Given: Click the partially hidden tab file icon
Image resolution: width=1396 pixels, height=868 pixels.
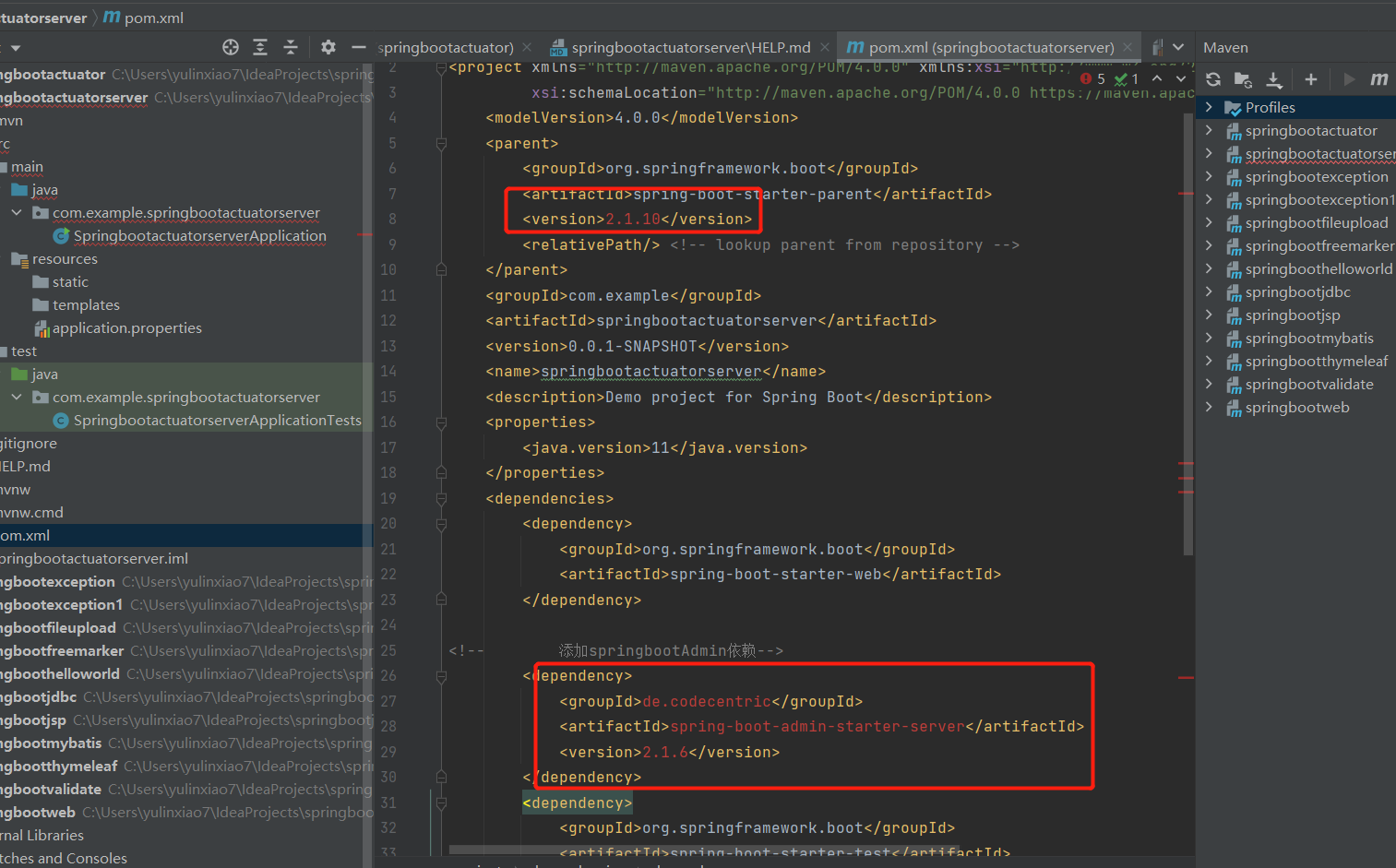Looking at the screenshot, I should point(1157,47).
